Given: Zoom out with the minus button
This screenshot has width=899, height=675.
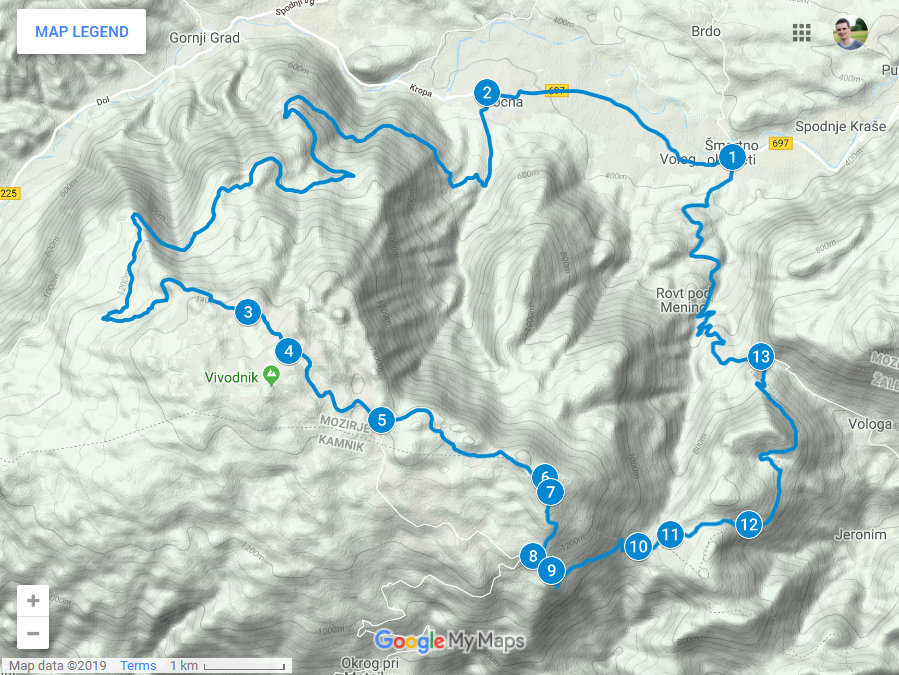Looking at the screenshot, I should point(33,633).
